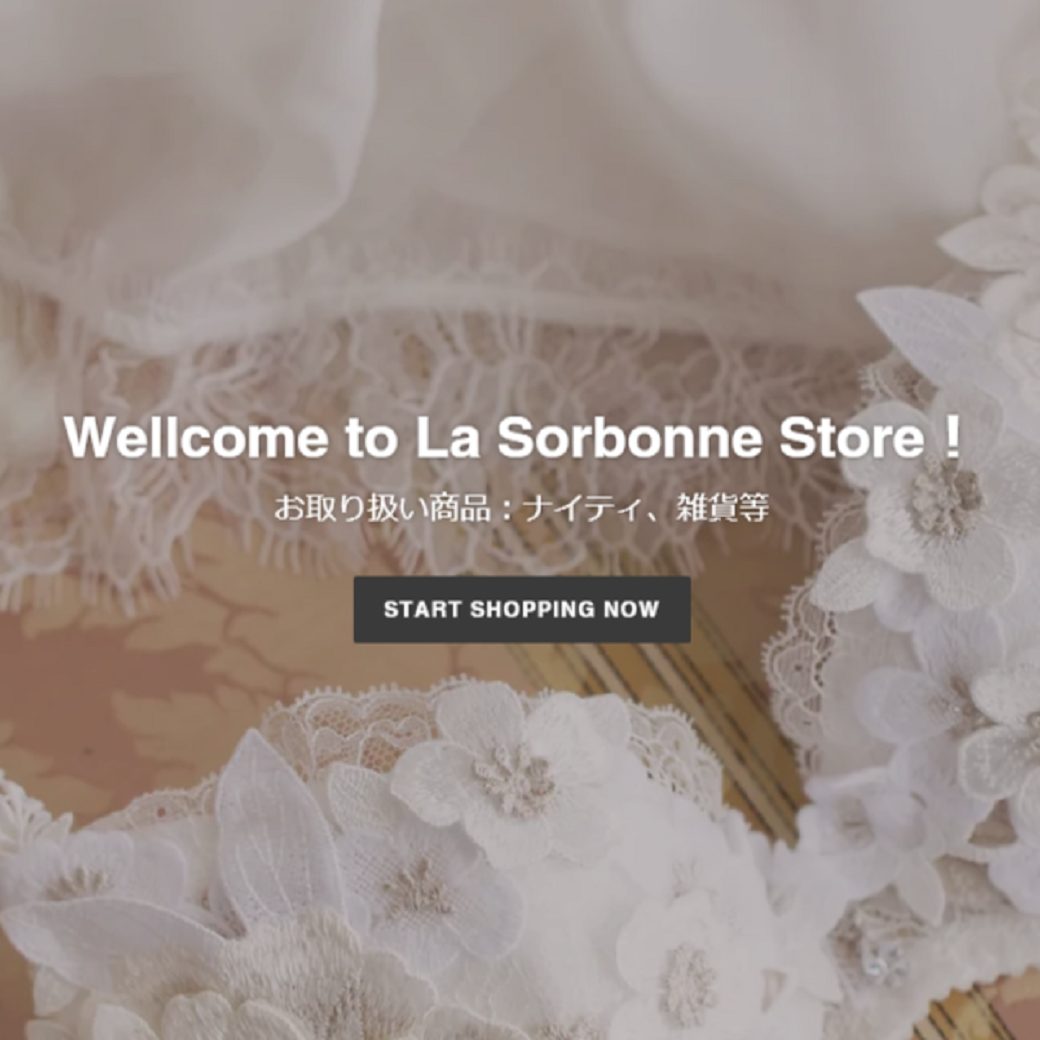This screenshot has height=1040, width=1040.
Task: Click the Japanese subtitle under the heading
Action: tap(521, 509)
